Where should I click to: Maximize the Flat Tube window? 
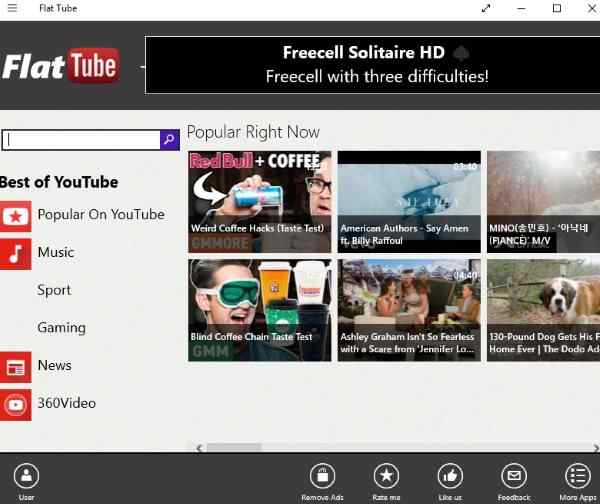coord(557,8)
